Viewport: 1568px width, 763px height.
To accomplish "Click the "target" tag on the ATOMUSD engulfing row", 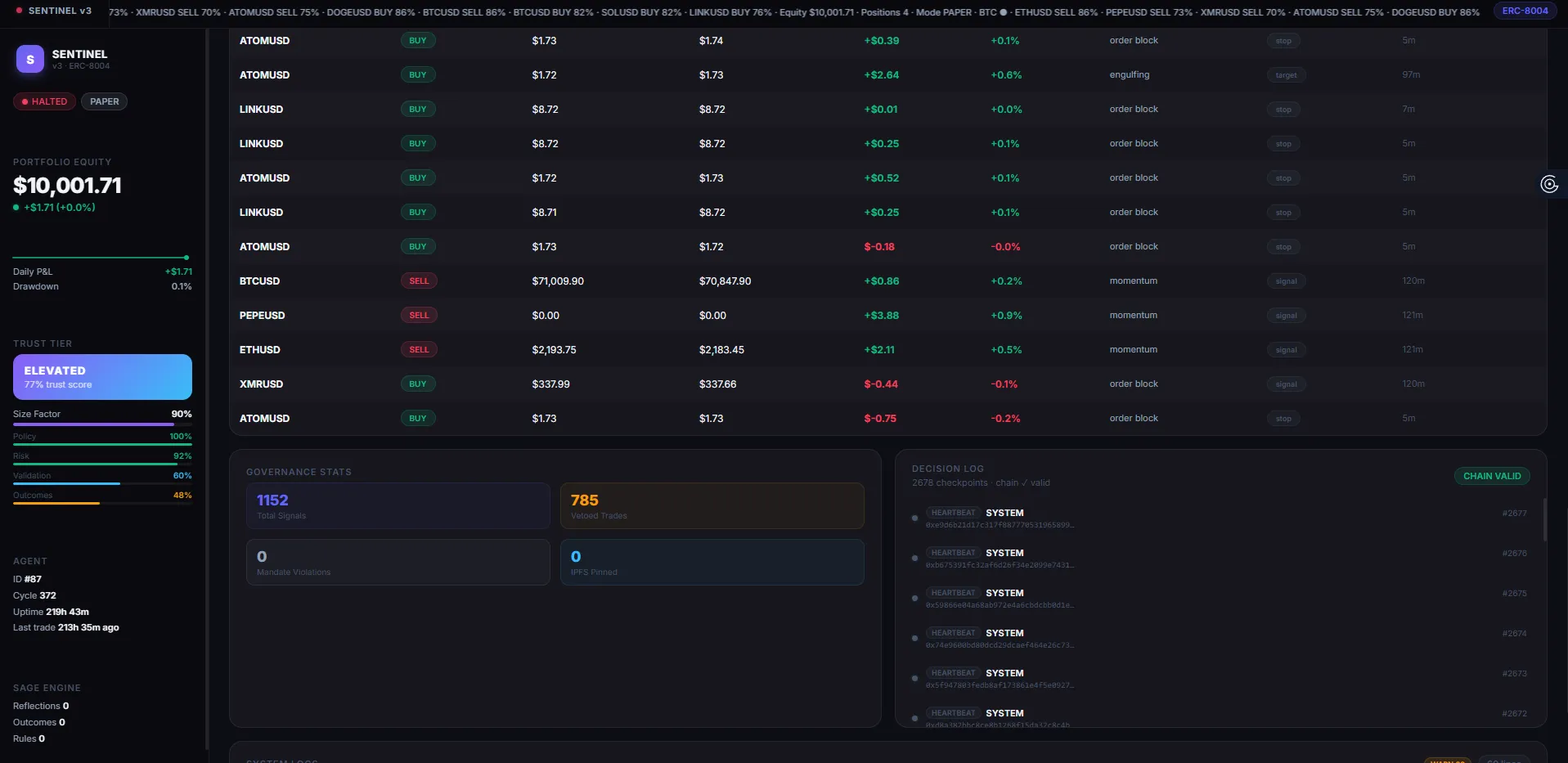I will [x=1286, y=74].
